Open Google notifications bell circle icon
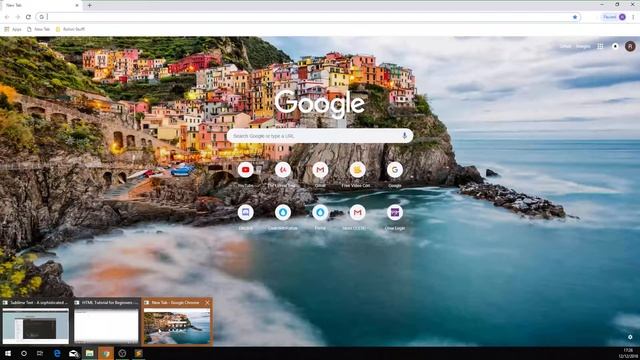640x360 pixels. (x=615, y=46)
